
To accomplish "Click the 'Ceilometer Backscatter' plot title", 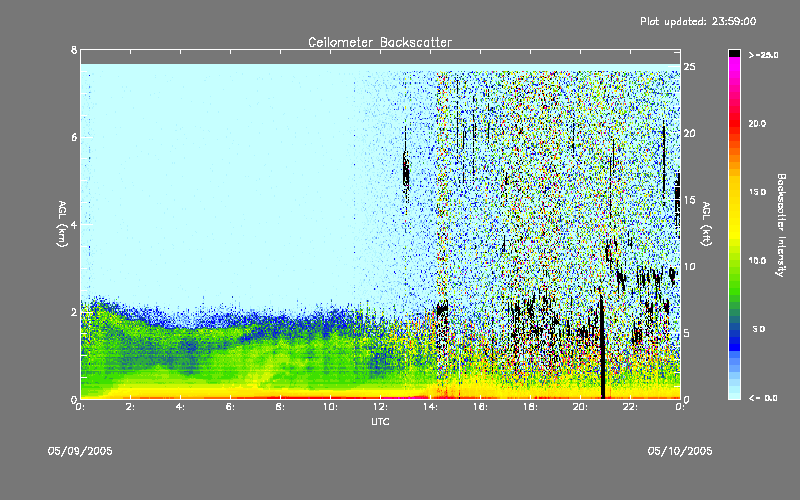I will [380, 42].
